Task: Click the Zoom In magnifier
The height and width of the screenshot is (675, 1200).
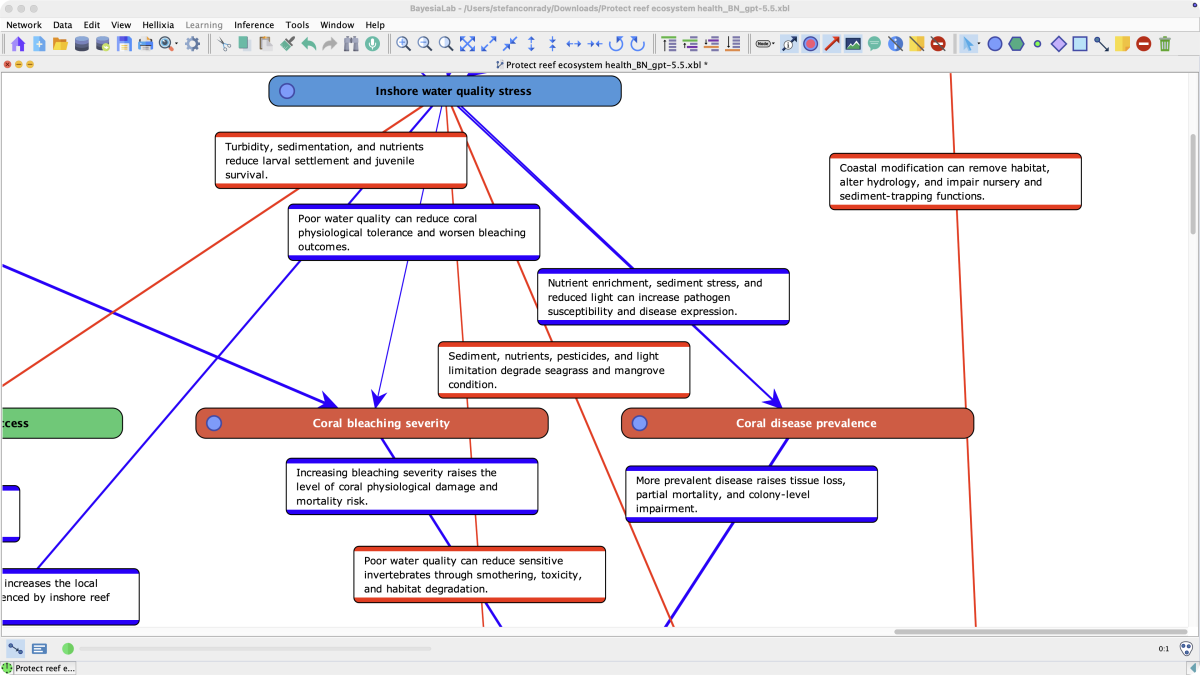Action: click(x=403, y=44)
